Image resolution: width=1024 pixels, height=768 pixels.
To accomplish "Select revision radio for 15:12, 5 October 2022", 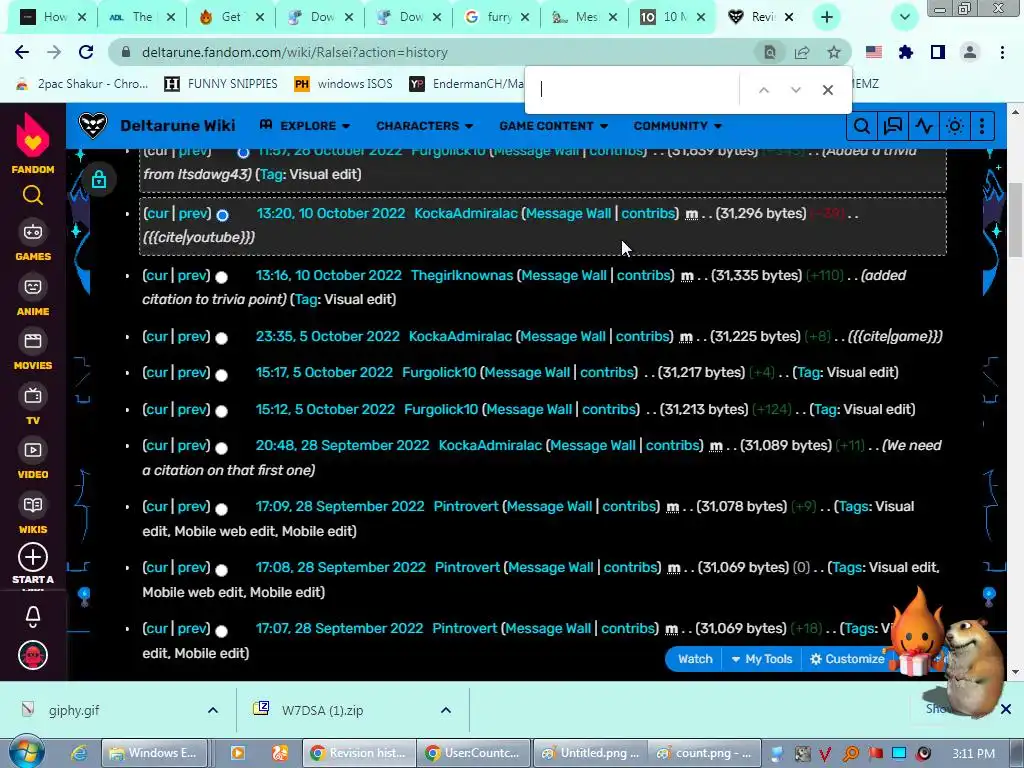I will point(222,411).
